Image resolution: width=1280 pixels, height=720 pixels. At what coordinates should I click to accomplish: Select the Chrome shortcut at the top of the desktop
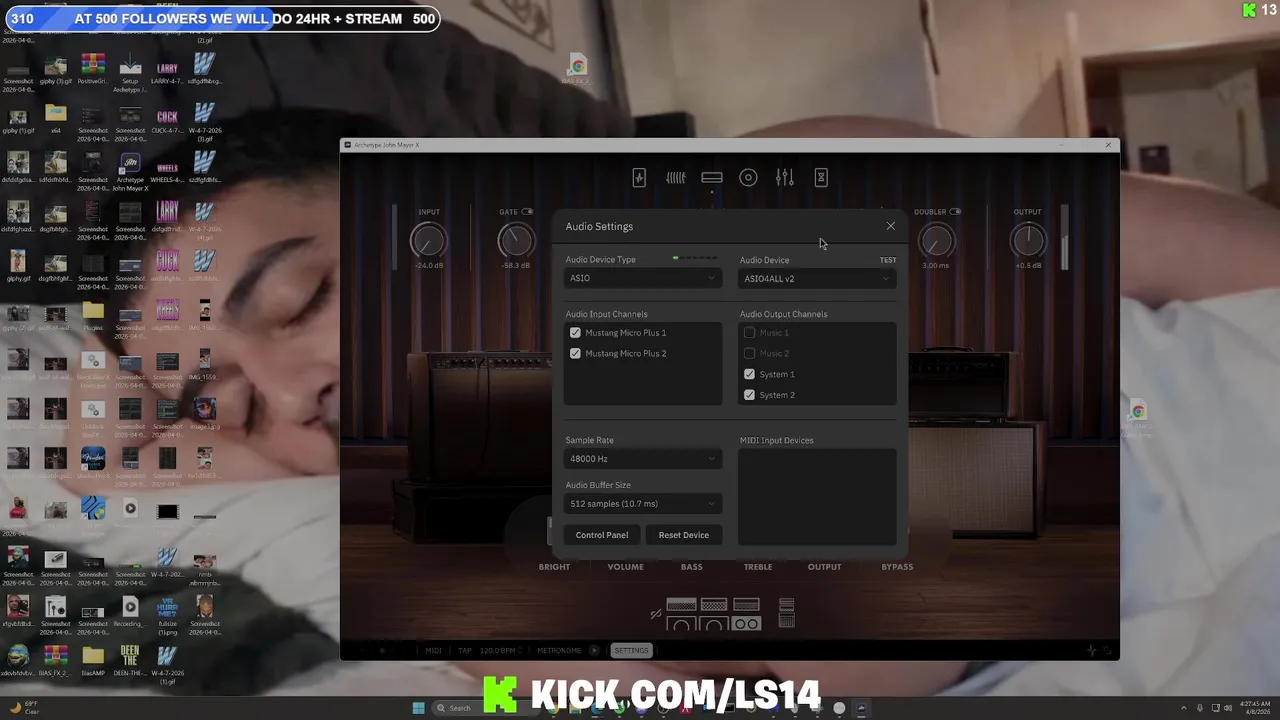point(577,69)
